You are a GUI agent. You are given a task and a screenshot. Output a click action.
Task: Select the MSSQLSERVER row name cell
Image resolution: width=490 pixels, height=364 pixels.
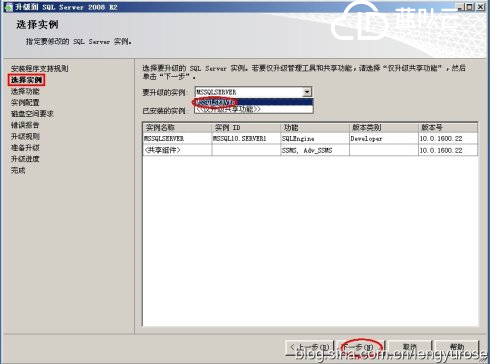tap(177, 138)
